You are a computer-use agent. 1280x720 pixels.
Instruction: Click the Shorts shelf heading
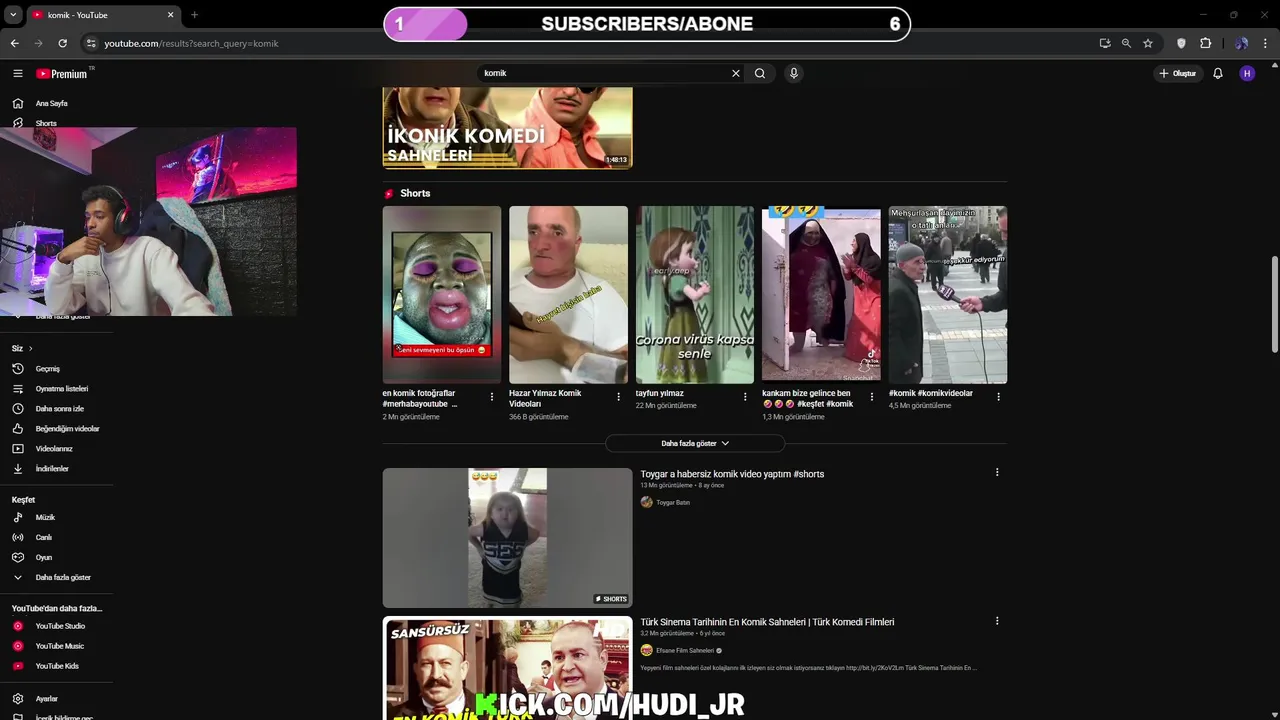pyautogui.click(x=415, y=193)
